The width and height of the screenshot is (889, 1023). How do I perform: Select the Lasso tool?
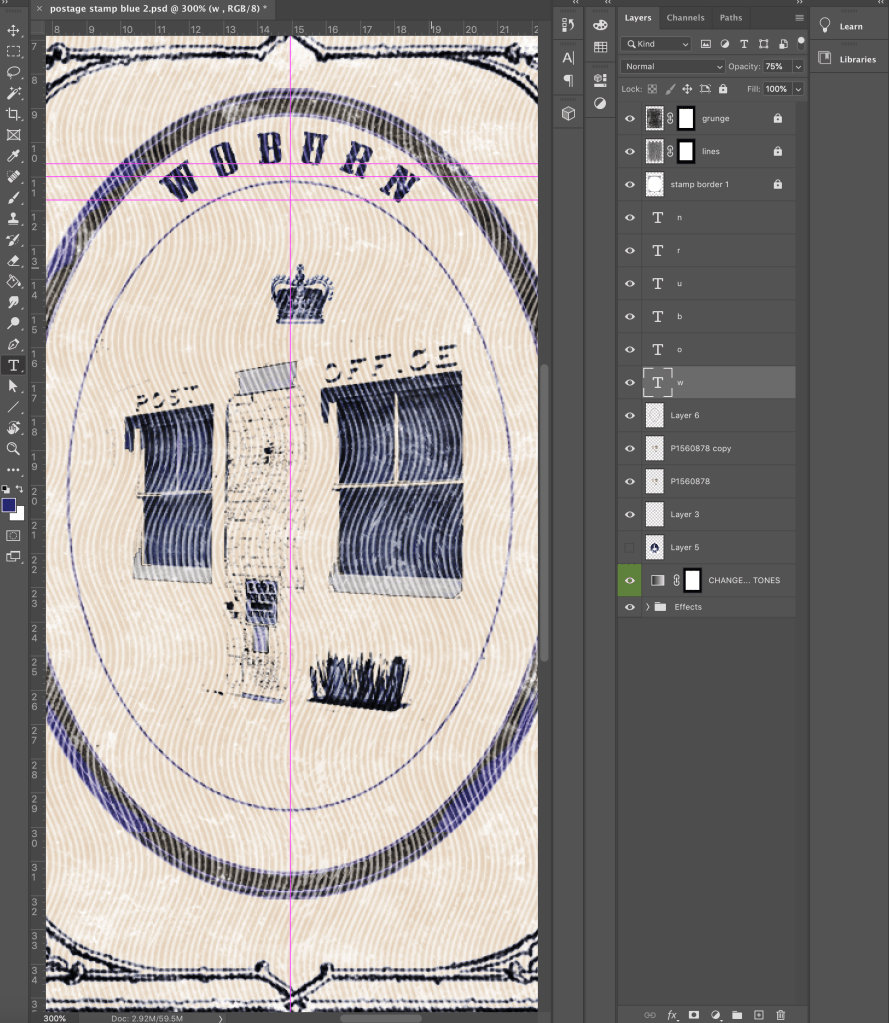[x=14, y=72]
